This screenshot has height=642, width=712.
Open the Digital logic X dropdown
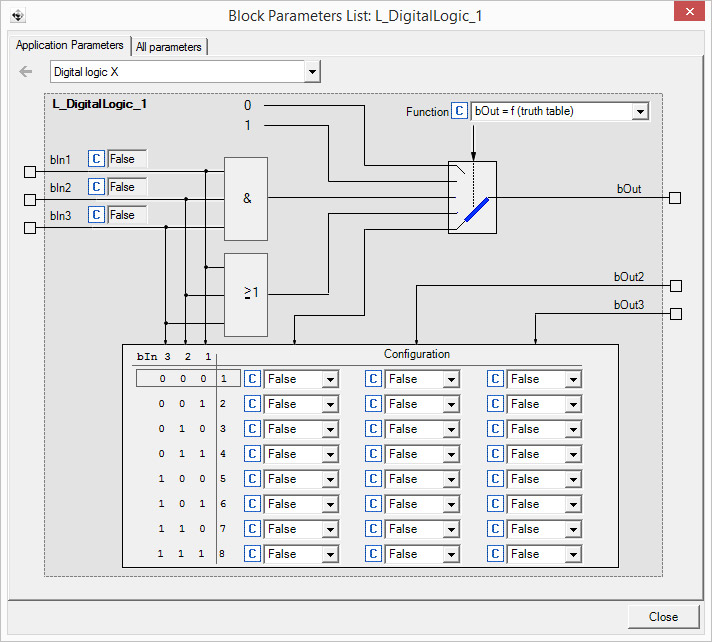(x=312, y=72)
